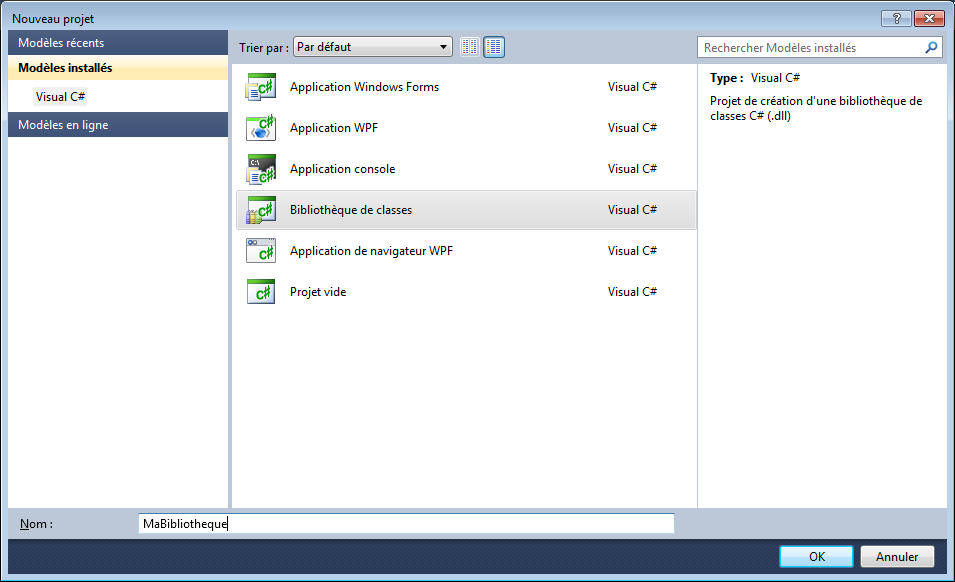Click the help question mark button

[895, 19]
